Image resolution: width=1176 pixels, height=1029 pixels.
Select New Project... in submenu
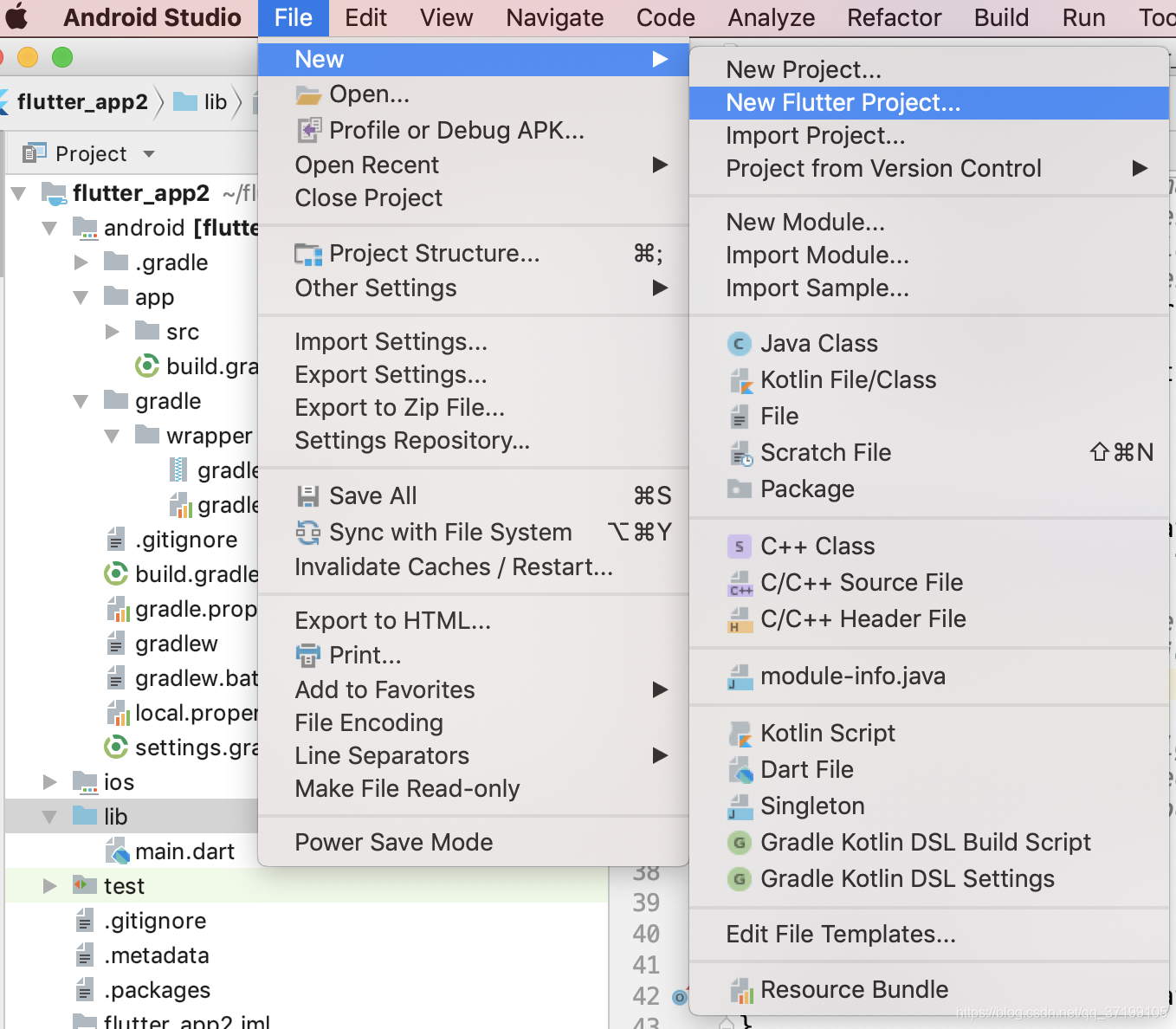click(929, 69)
